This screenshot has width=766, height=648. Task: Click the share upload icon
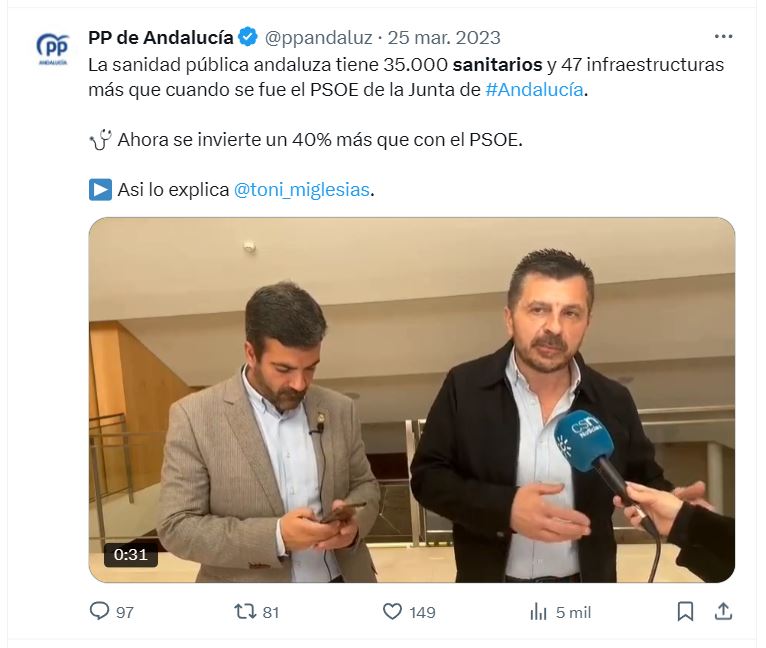[x=723, y=611]
